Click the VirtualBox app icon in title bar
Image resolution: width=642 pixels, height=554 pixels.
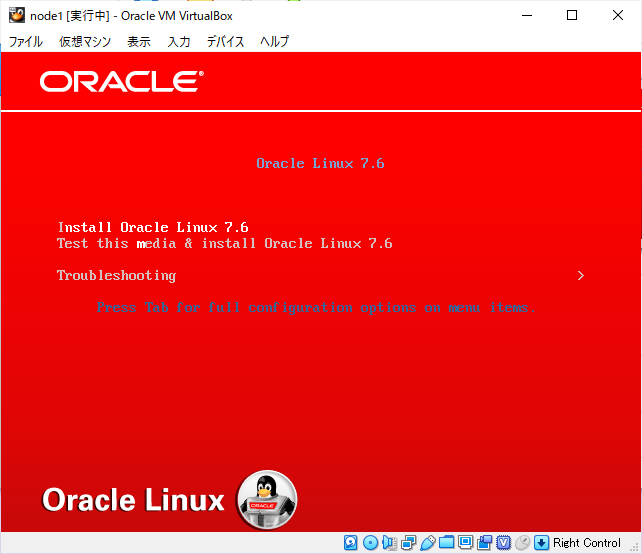[17, 16]
